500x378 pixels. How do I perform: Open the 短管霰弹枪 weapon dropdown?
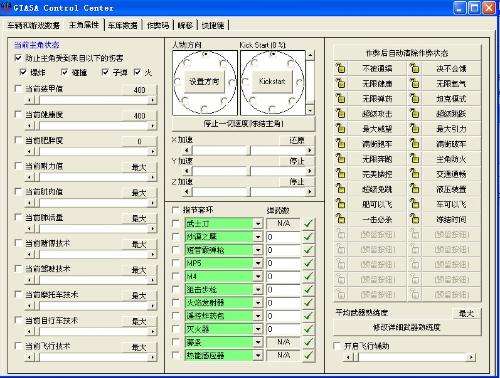click(x=258, y=250)
